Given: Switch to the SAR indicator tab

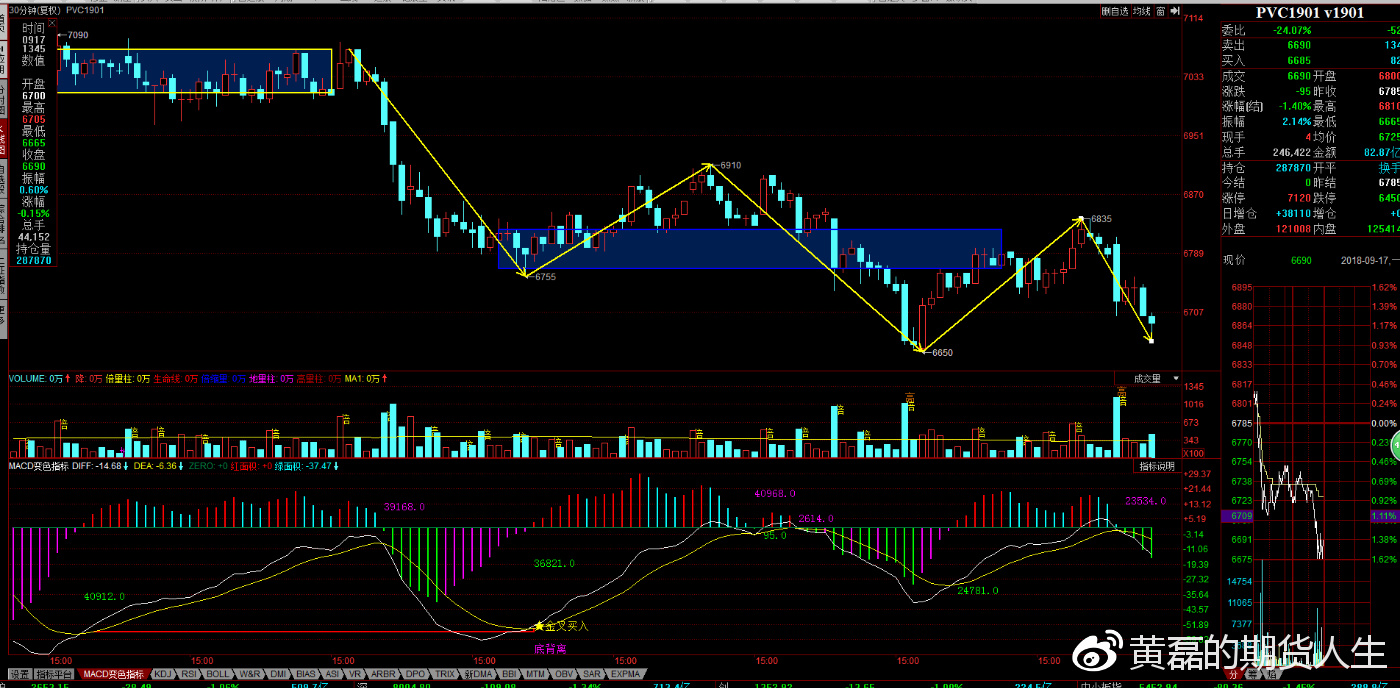Looking at the screenshot, I should (x=592, y=674).
